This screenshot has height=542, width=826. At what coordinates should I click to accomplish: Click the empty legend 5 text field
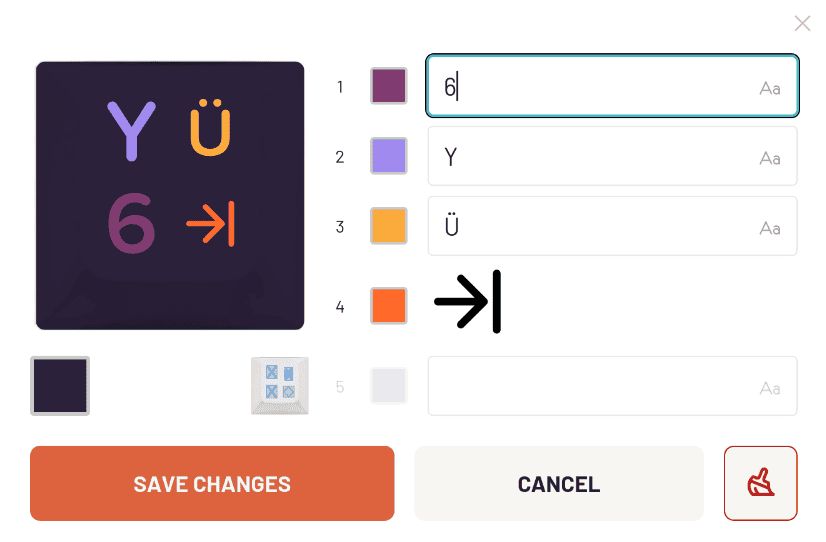click(x=590, y=386)
